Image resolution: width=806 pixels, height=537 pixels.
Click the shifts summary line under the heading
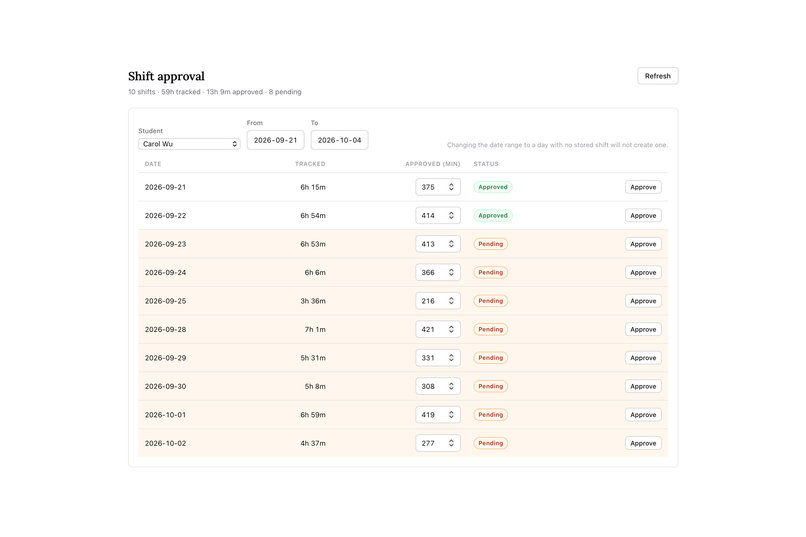215,92
